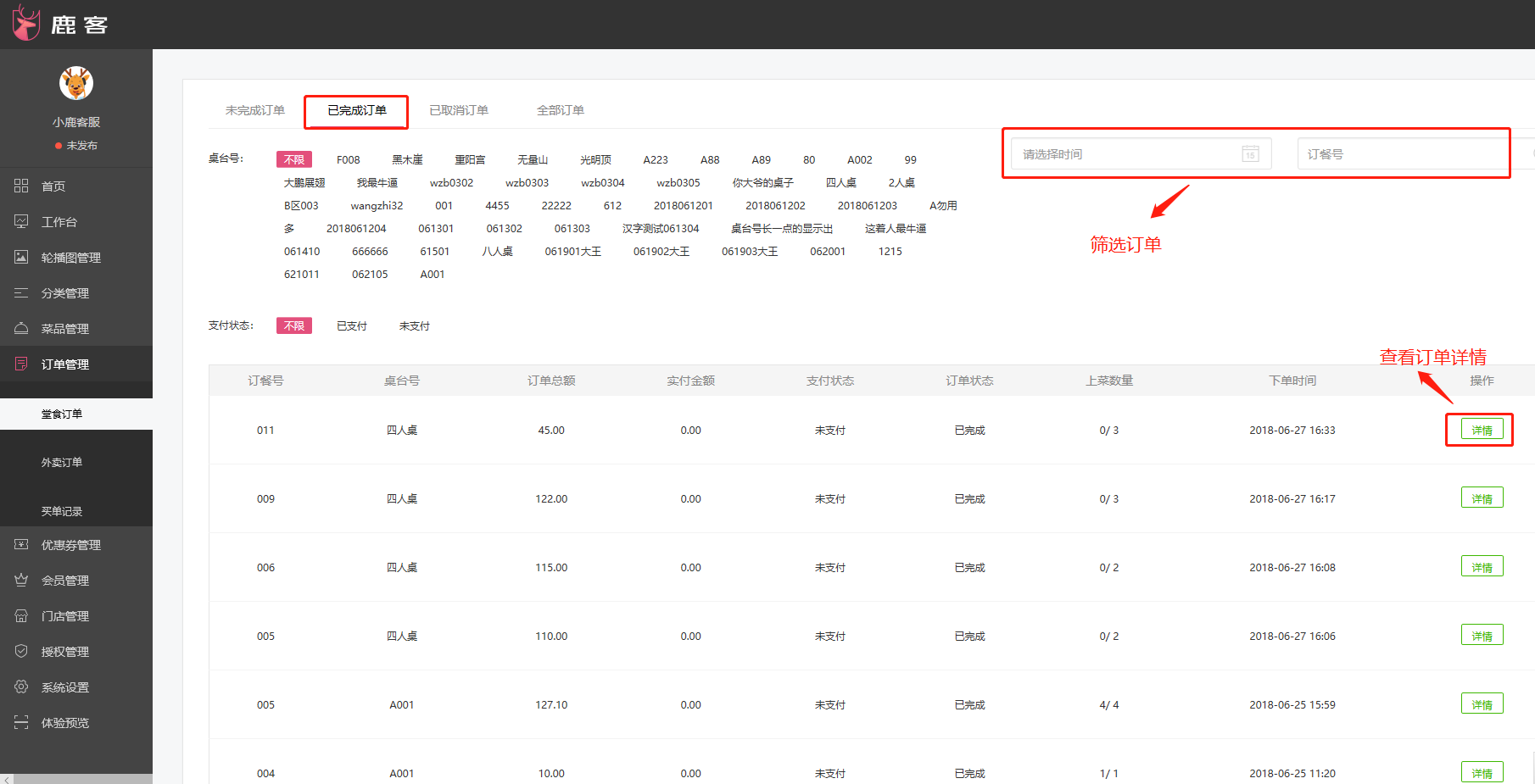This screenshot has height=784, width=1535.
Task: Filter by table 黑木崖
Action: (407, 159)
